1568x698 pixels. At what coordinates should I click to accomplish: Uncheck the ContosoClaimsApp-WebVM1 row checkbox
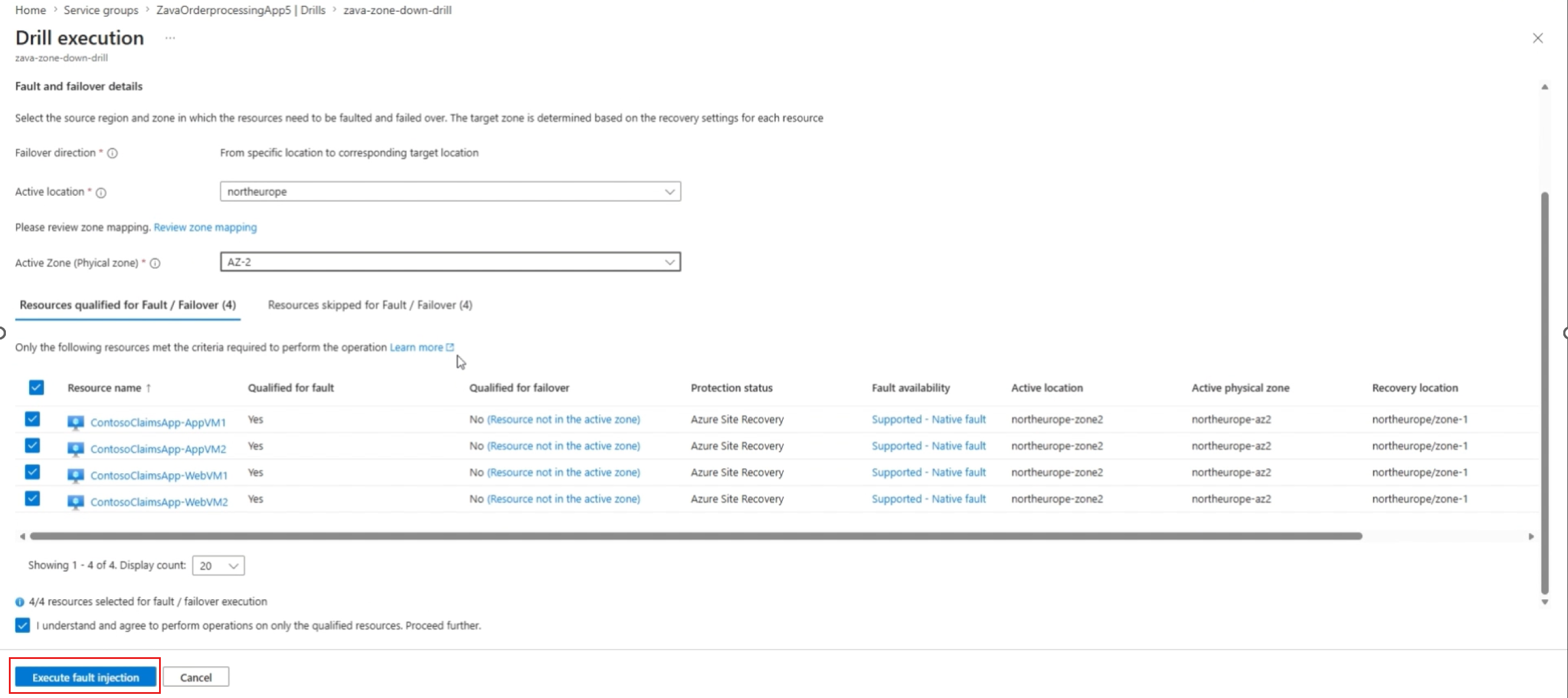[x=33, y=473]
